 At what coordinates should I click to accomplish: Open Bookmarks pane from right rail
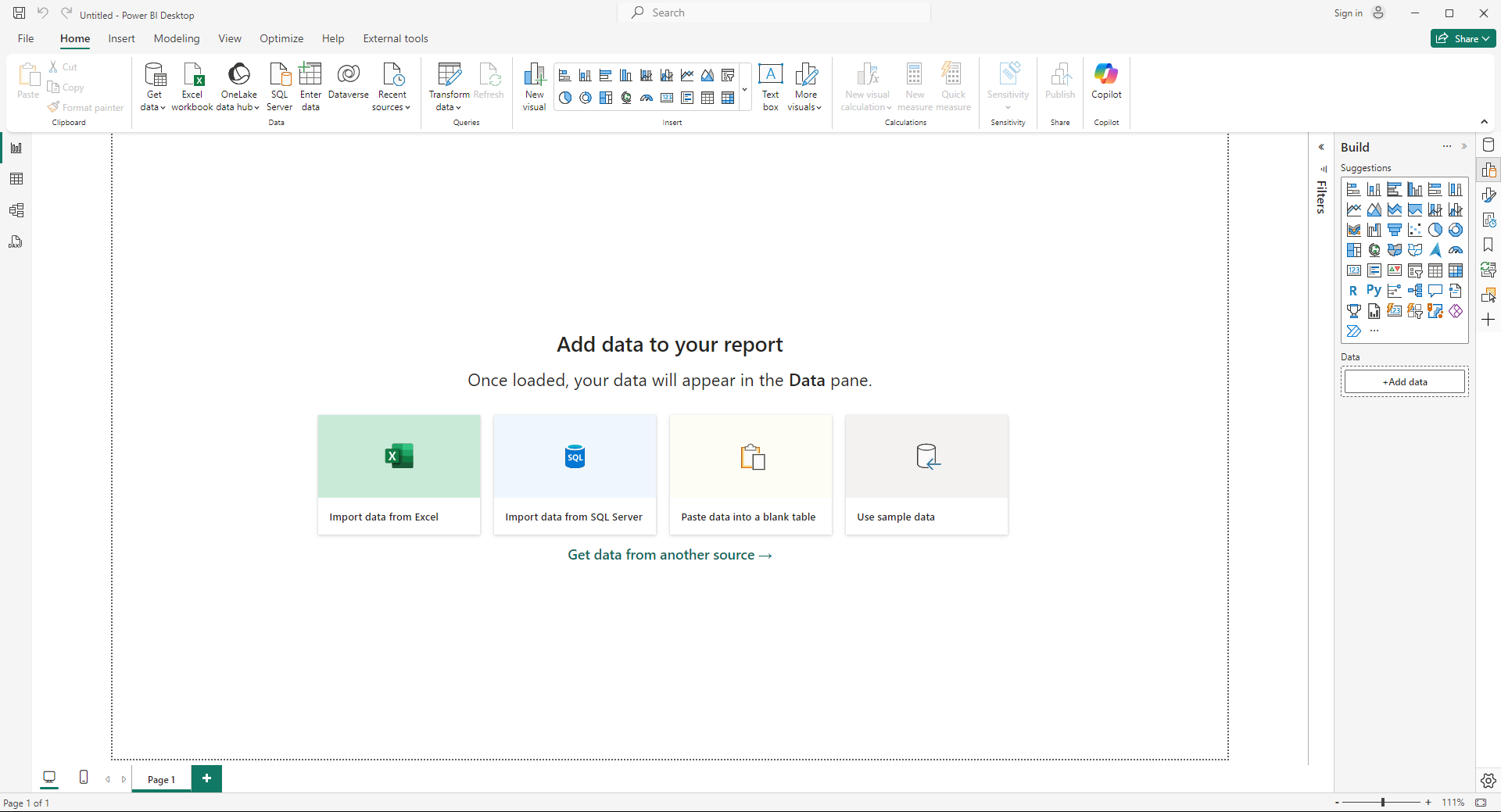(1488, 245)
